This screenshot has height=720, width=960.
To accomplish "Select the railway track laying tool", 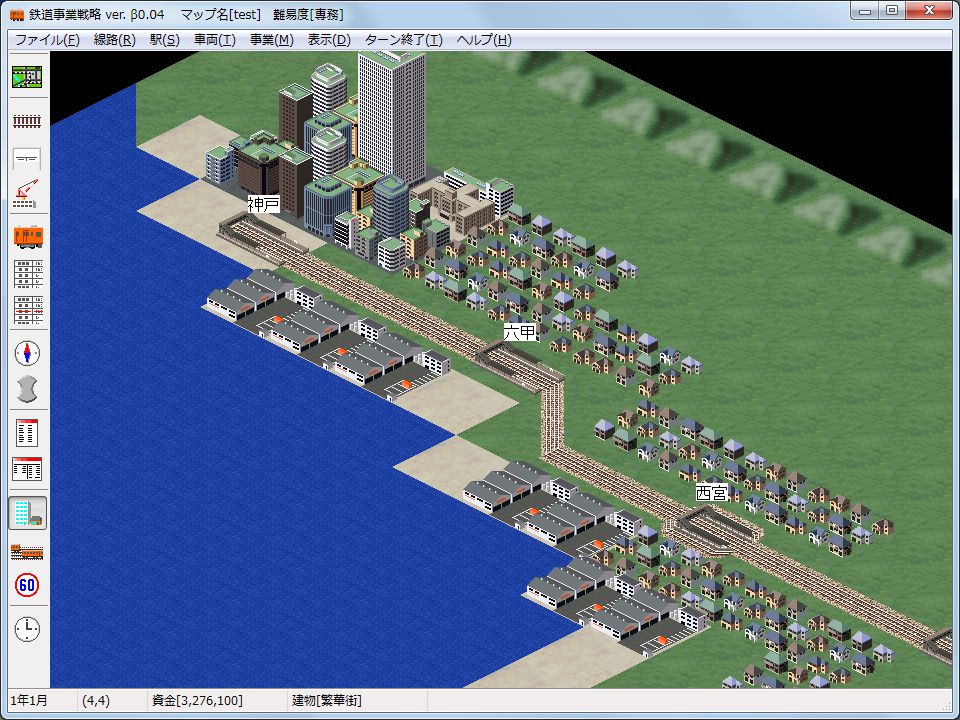I will (x=27, y=120).
